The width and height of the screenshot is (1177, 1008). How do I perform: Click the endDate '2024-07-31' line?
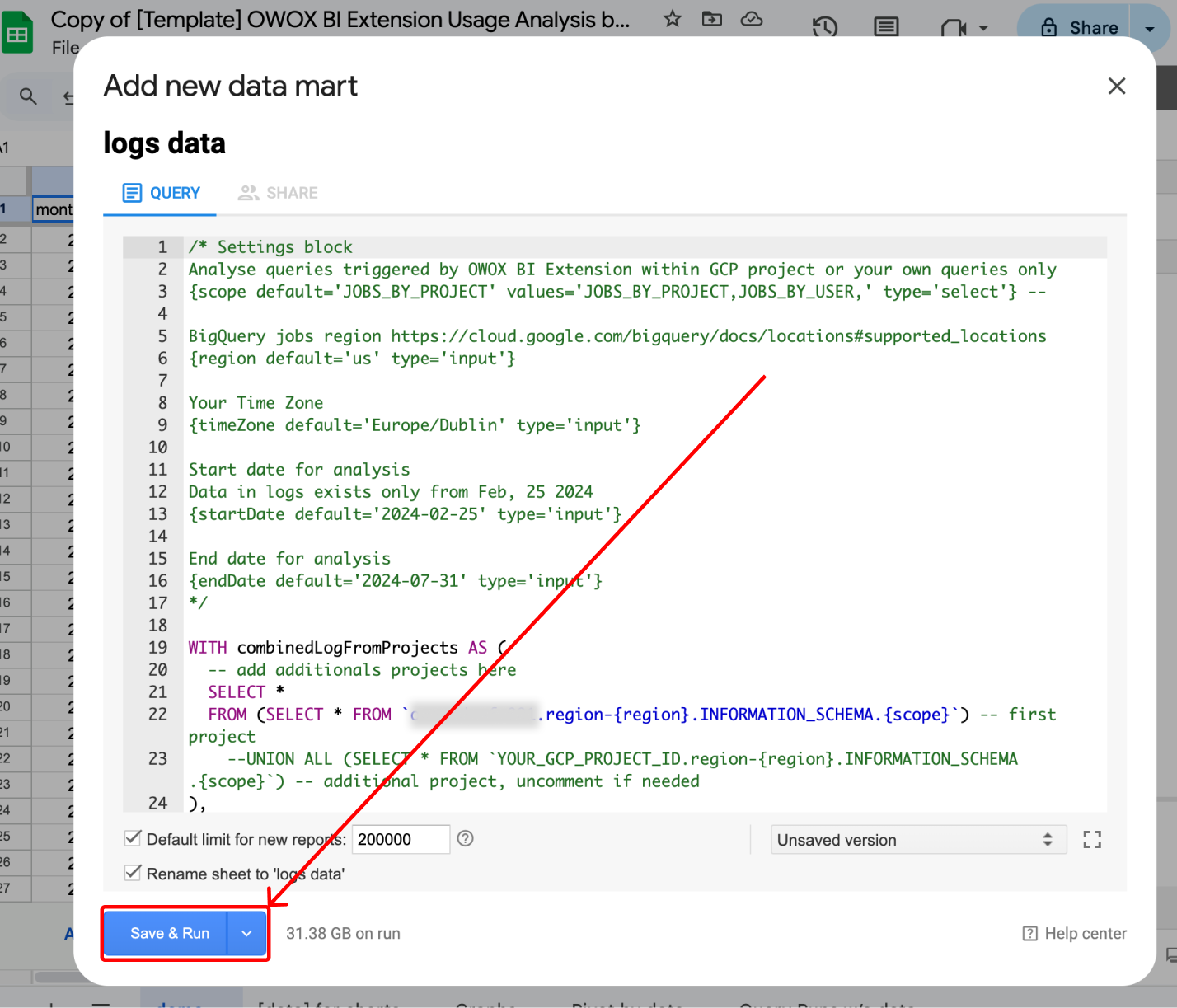coord(395,580)
